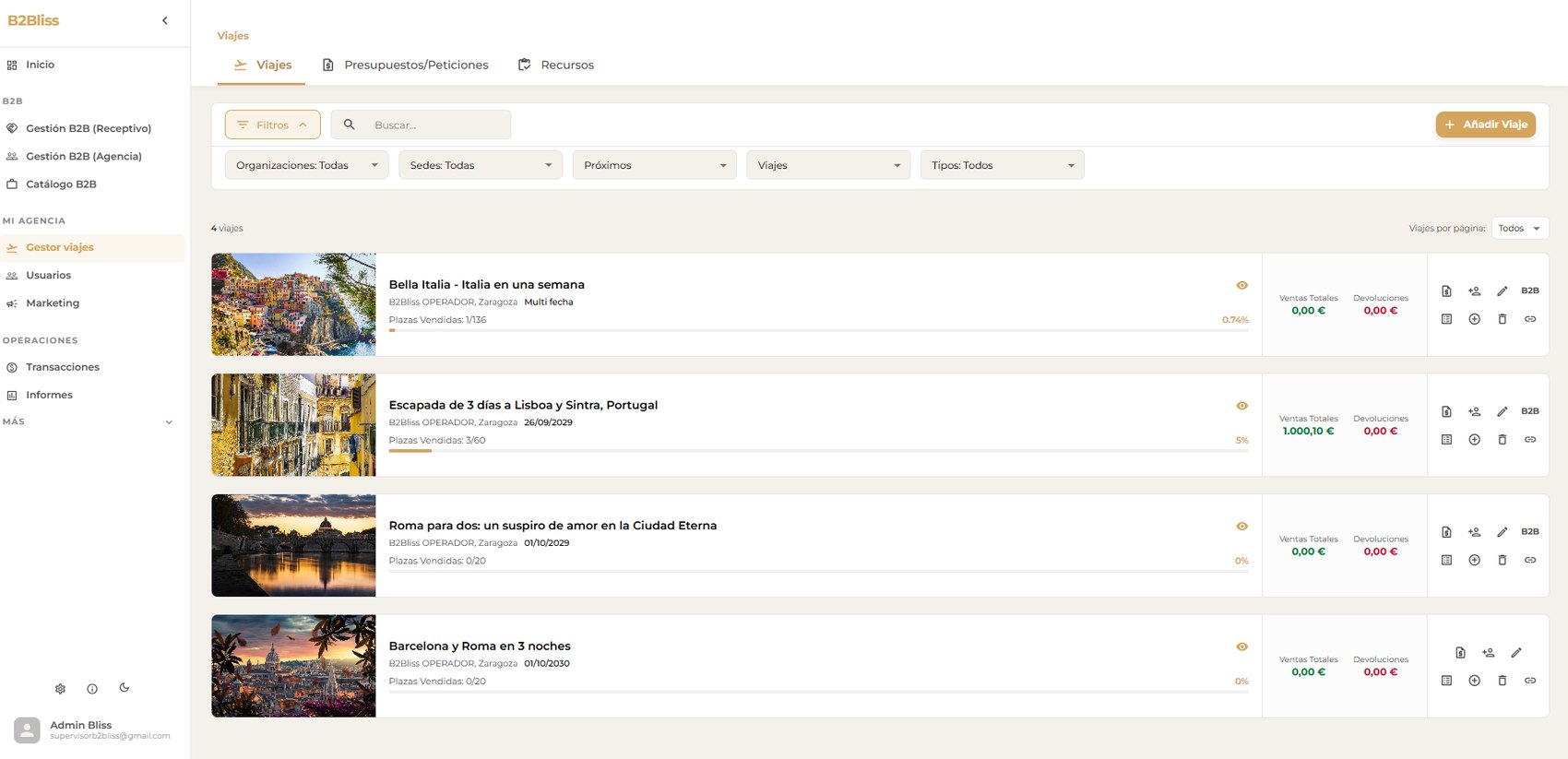Image resolution: width=1568 pixels, height=759 pixels.
Task: Toggle visibility eye of Roma para dos trip
Action: point(1241,526)
